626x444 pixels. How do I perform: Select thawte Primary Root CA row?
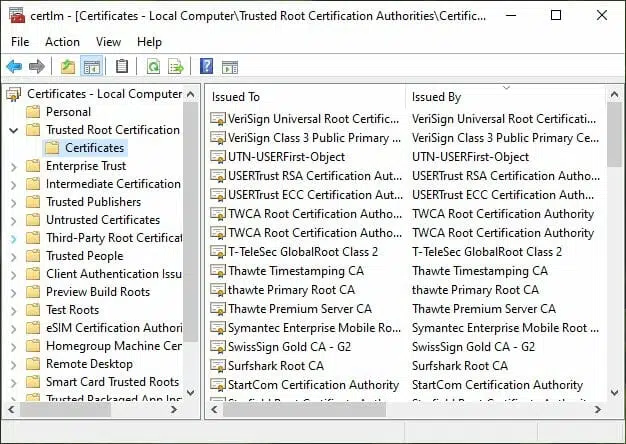(x=405, y=290)
